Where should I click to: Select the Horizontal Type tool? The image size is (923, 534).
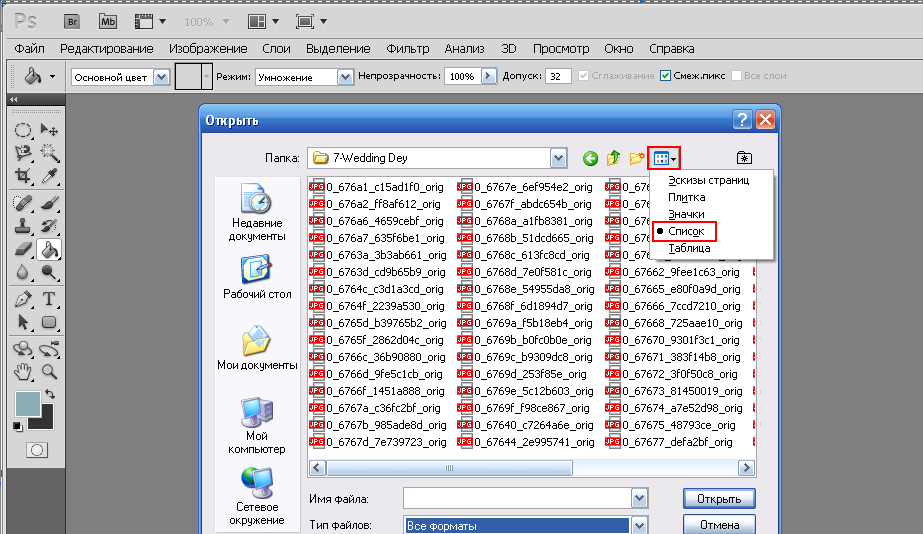coord(48,299)
